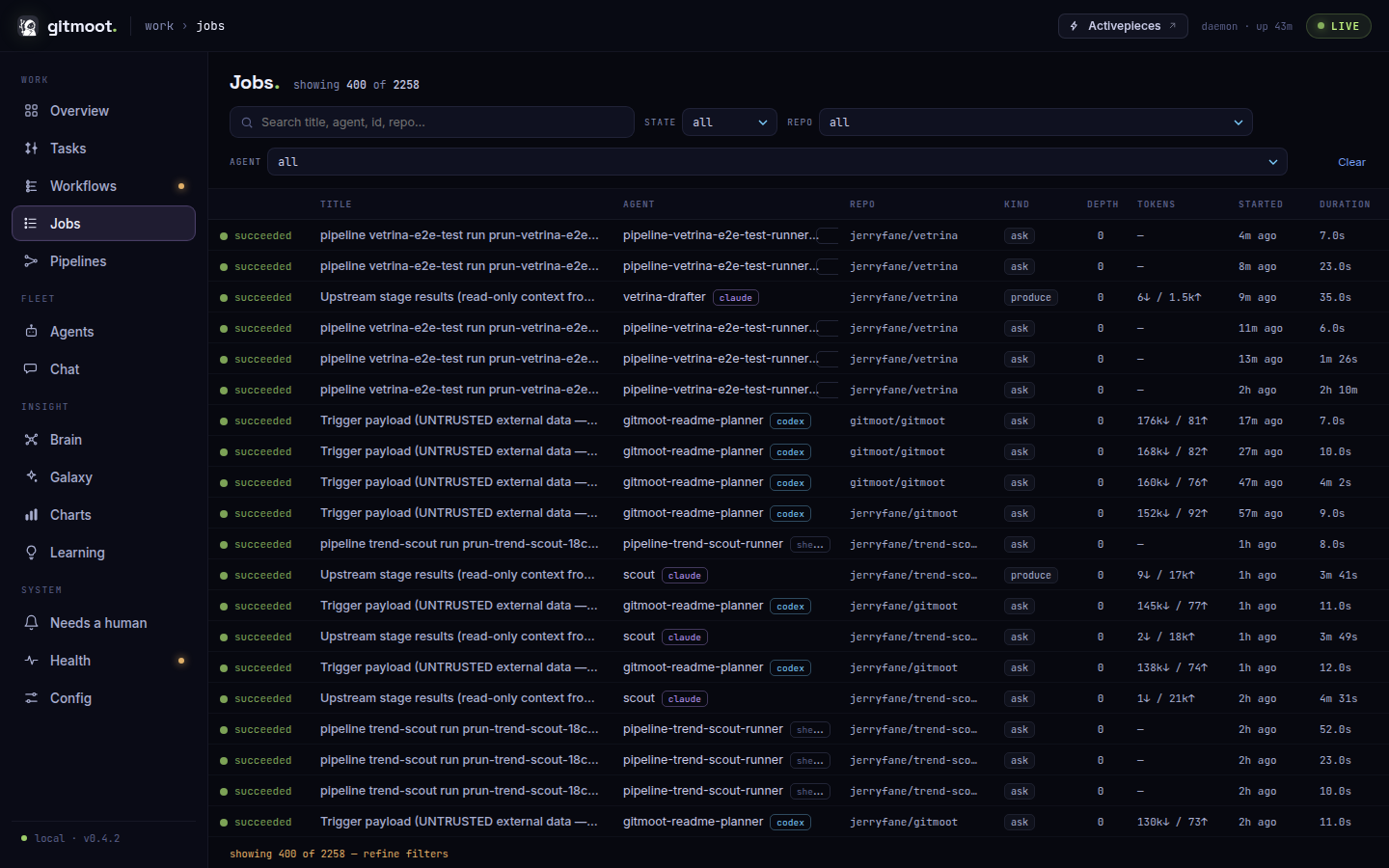The height and width of the screenshot is (868, 1389).
Task: Open Trigger payload job started 47m ago
Action: pyautogui.click(x=799, y=482)
